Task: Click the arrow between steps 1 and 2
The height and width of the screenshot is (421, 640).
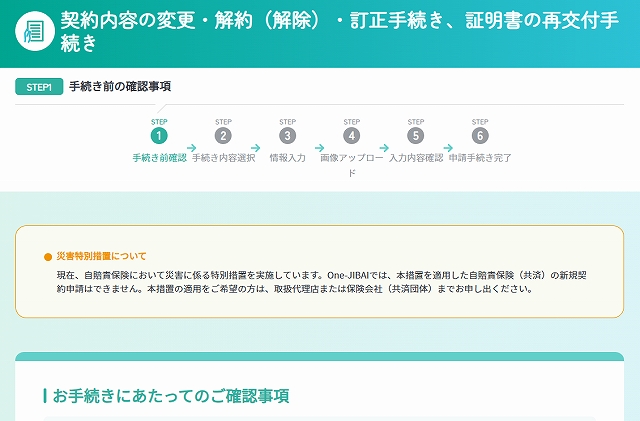Action: (x=191, y=147)
